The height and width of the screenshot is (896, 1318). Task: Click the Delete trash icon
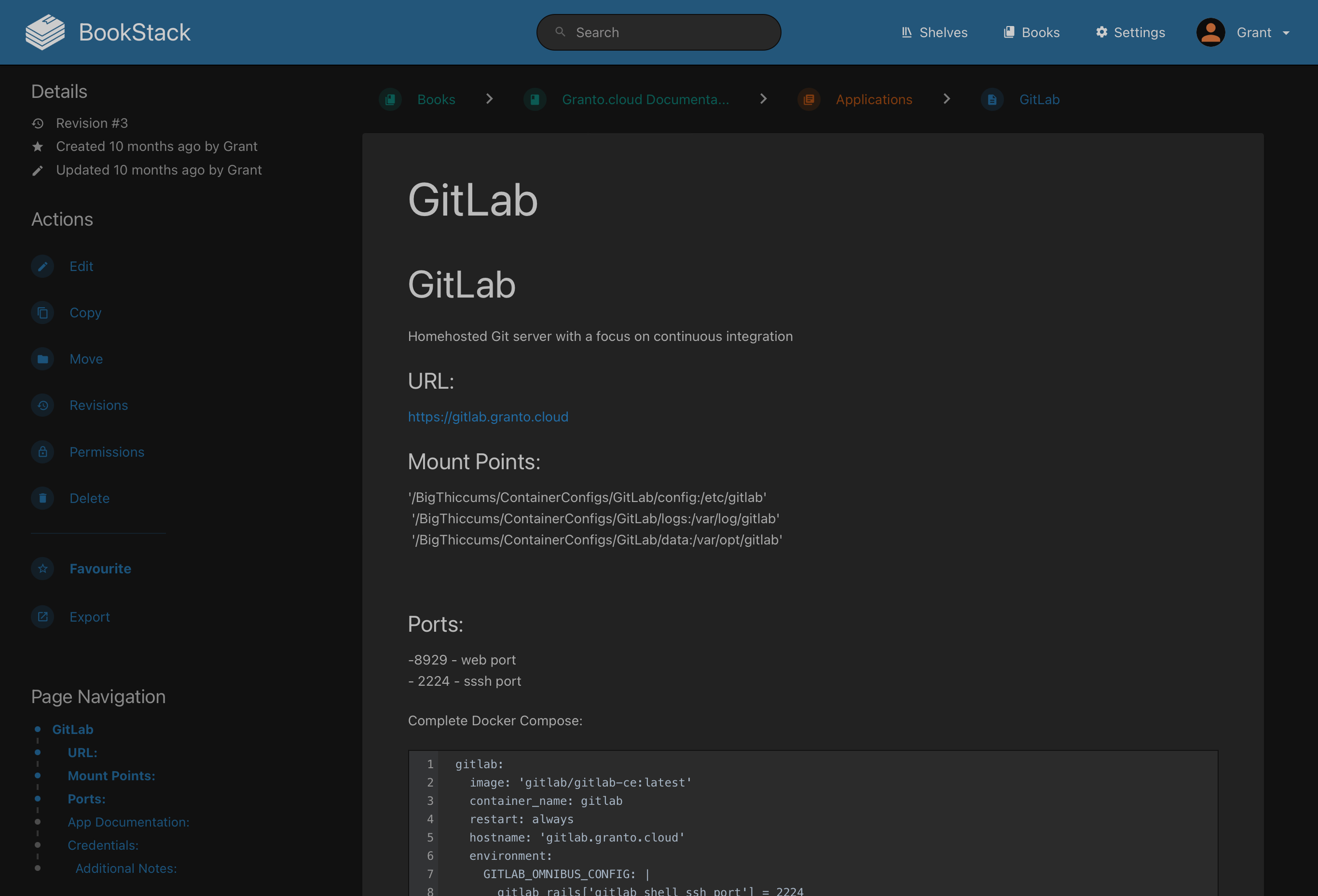[x=42, y=499]
